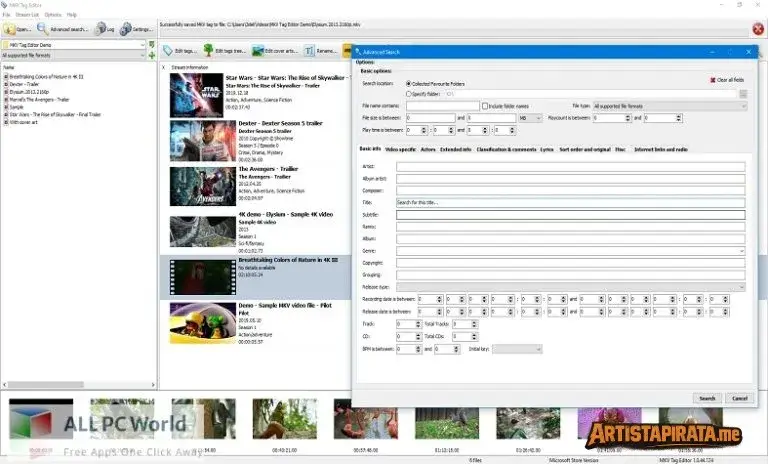This screenshot has width=768, height=464.
Task: Open the All supported file formats filter in left panel
Action: tap(74, 55)
